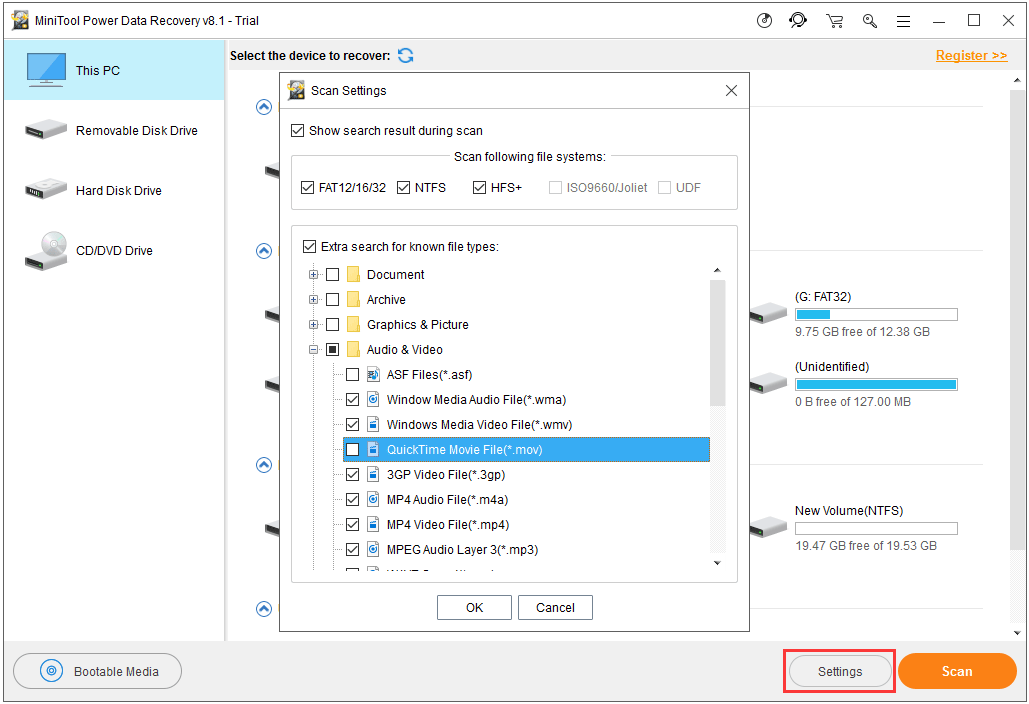The height and width of the screenshot is (704, 1029).
Task: Click the Register link
Action: click(970, 56)
